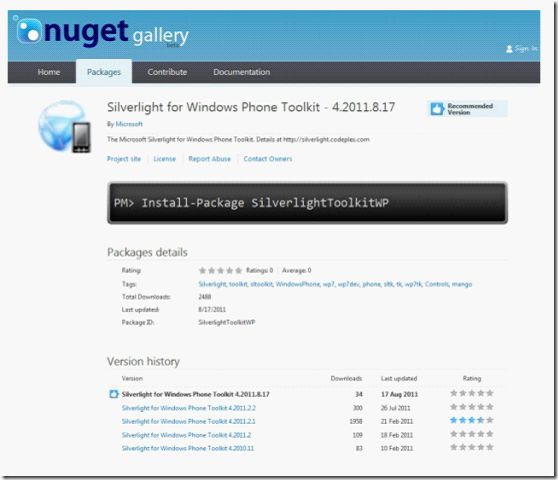Click the Recommended Version thumbs-up icon
The image size is (558, 480).
tap(437, 109)
